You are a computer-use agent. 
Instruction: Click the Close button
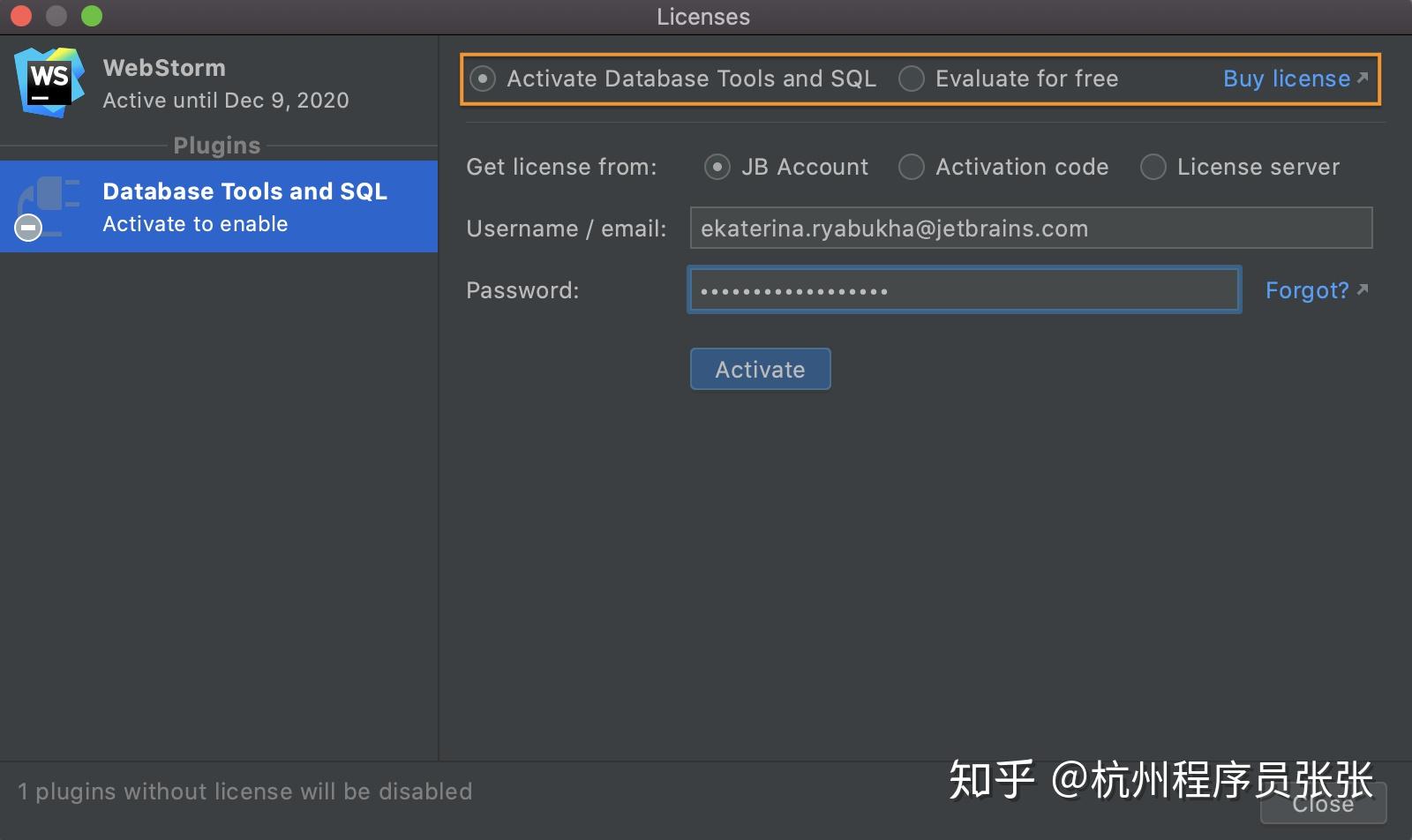tap(1323, 804)
